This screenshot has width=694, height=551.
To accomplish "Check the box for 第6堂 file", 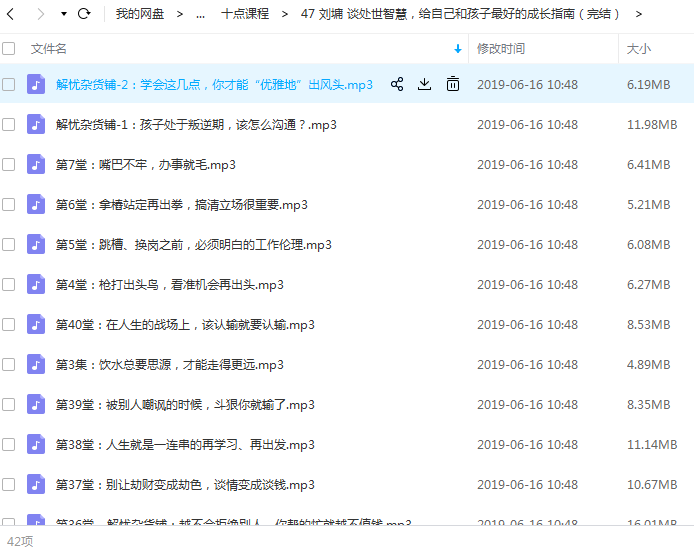I will pyautogui.click(x=9, y=205).
